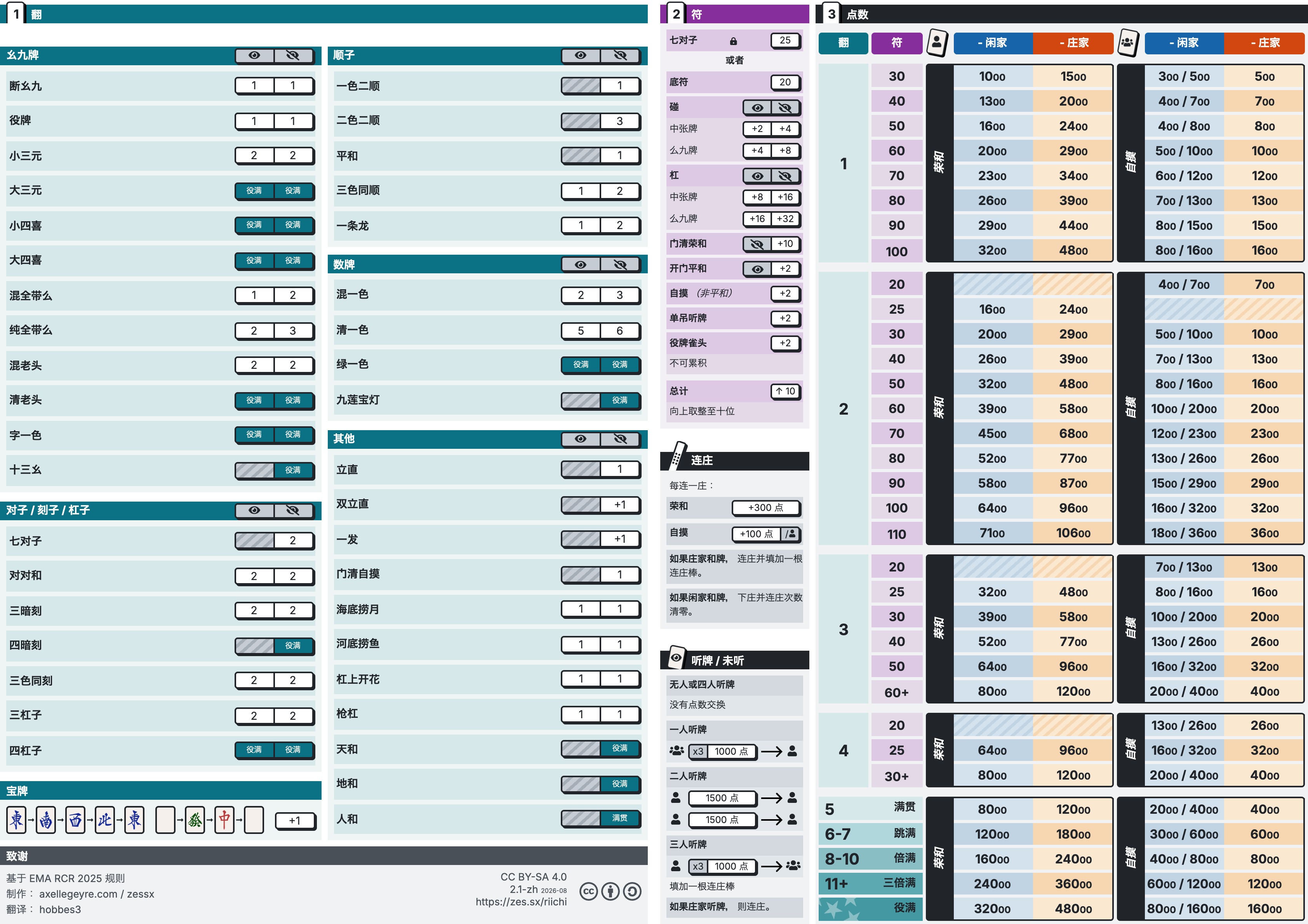Screen dimensions: 1308x924
Task: Click the crossed-eye icon in 门清荣和 row
Action: tap(757, 244)
